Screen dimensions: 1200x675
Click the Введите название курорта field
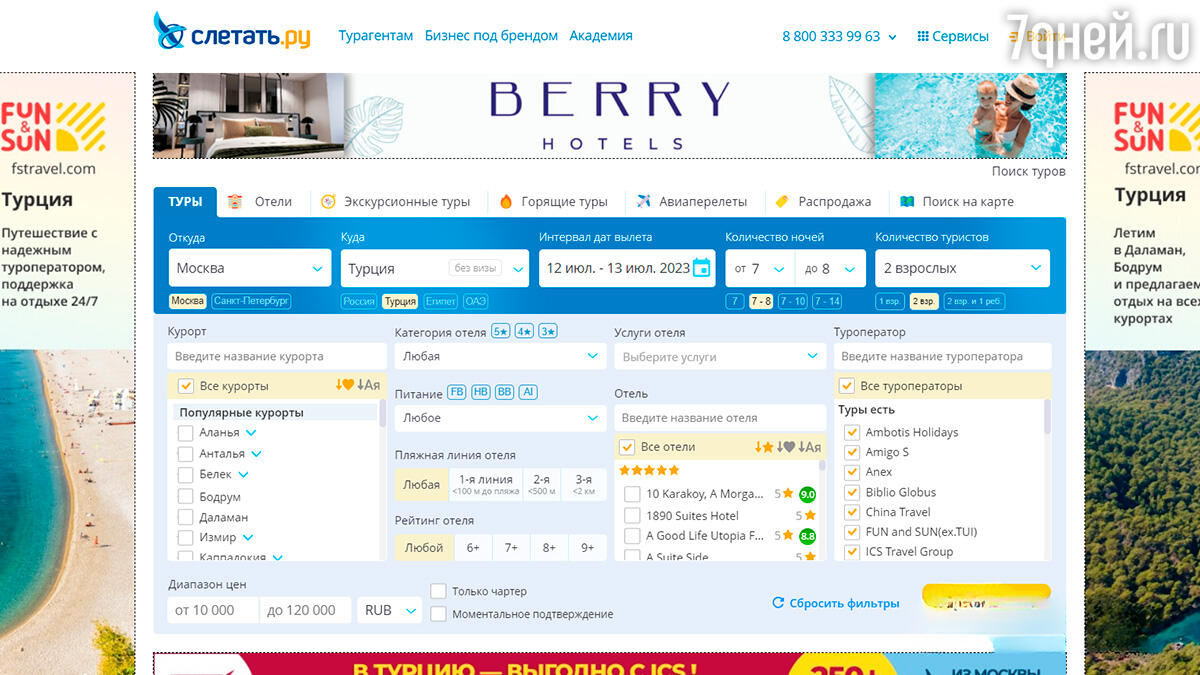point(277,356)
